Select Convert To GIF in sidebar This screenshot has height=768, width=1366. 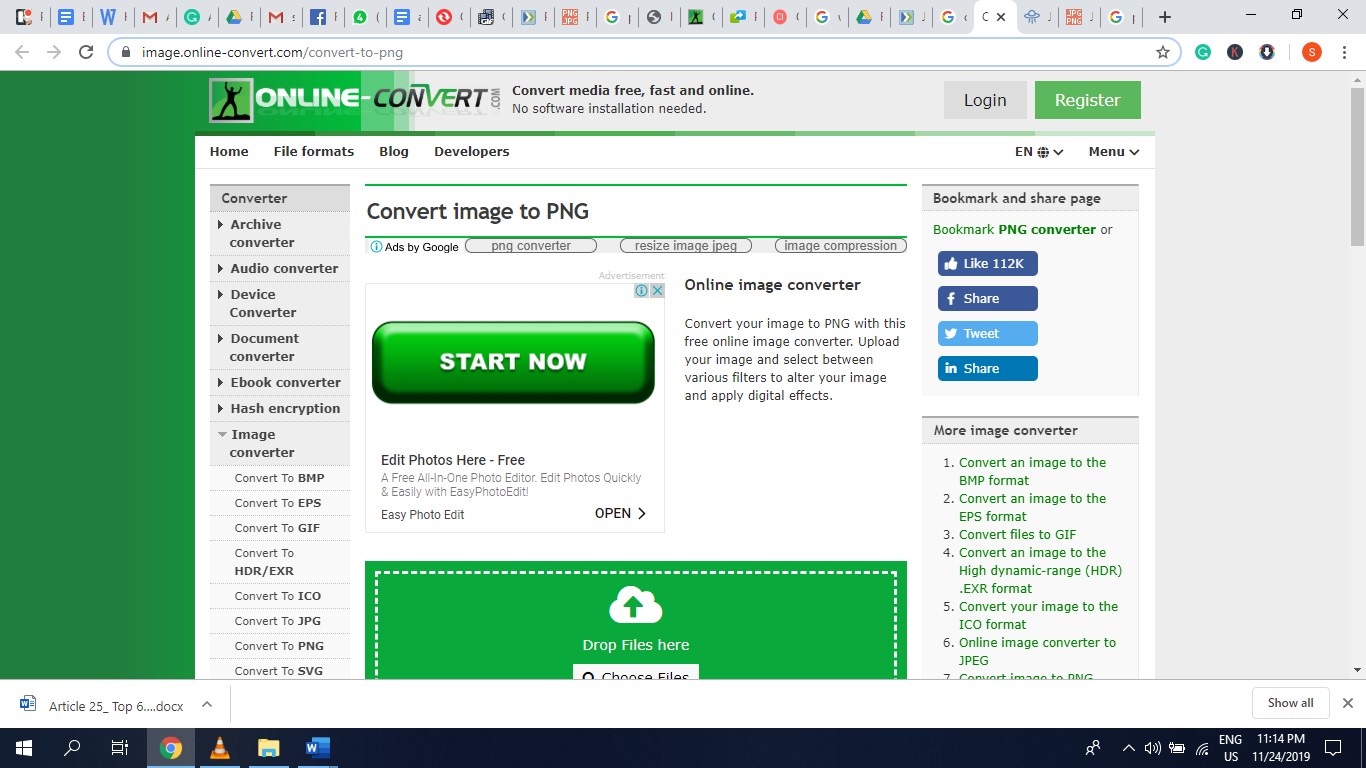(279, 528)
